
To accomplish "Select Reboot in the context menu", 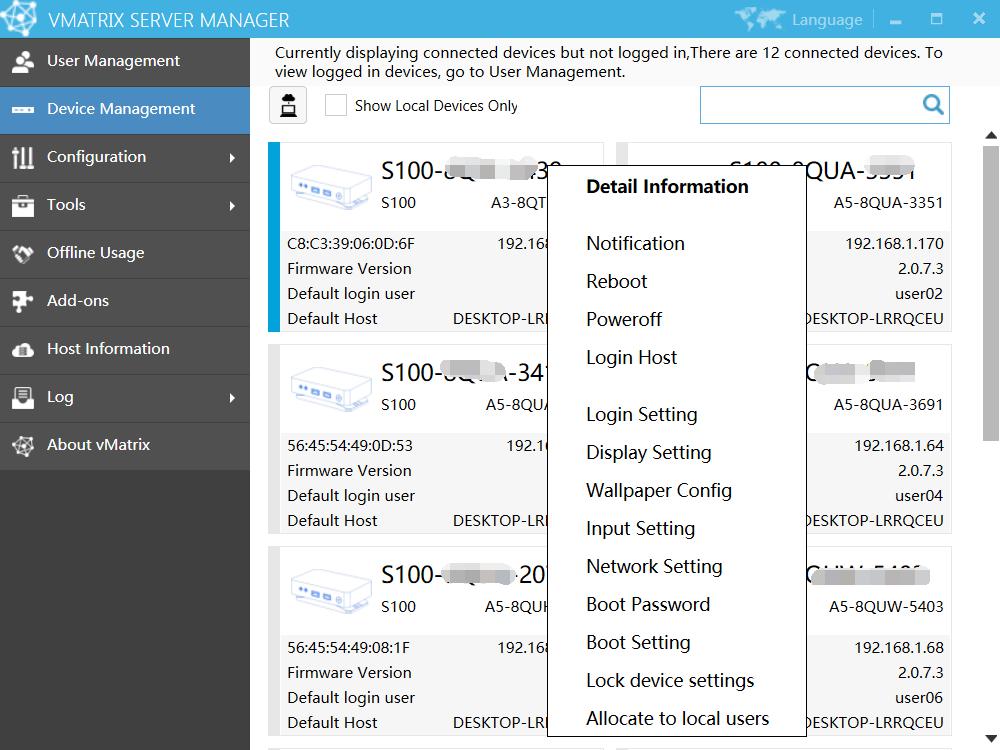I will click(x=617, y=281).
